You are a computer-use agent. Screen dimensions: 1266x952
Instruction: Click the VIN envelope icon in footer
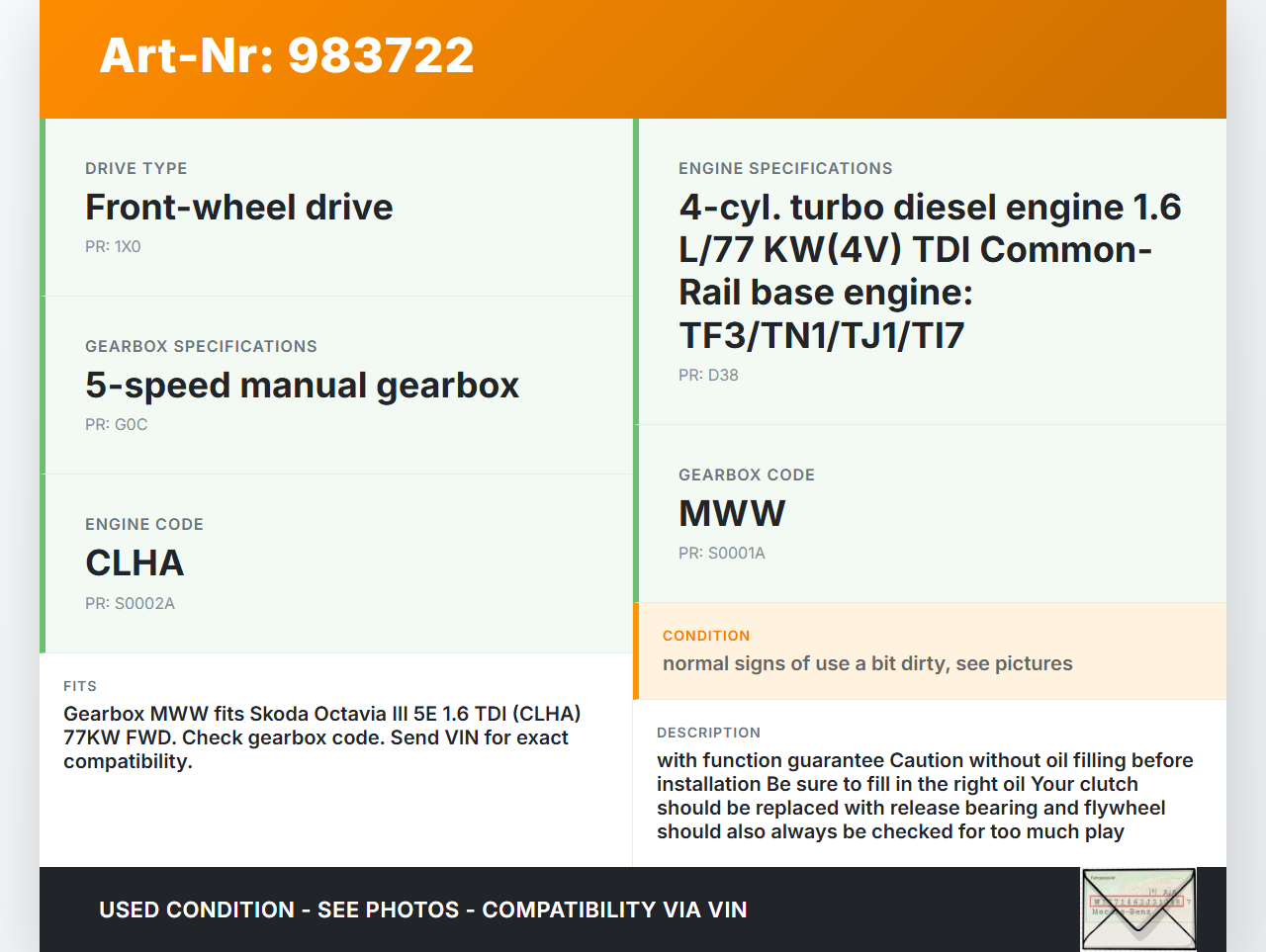tap(1138, 909)
